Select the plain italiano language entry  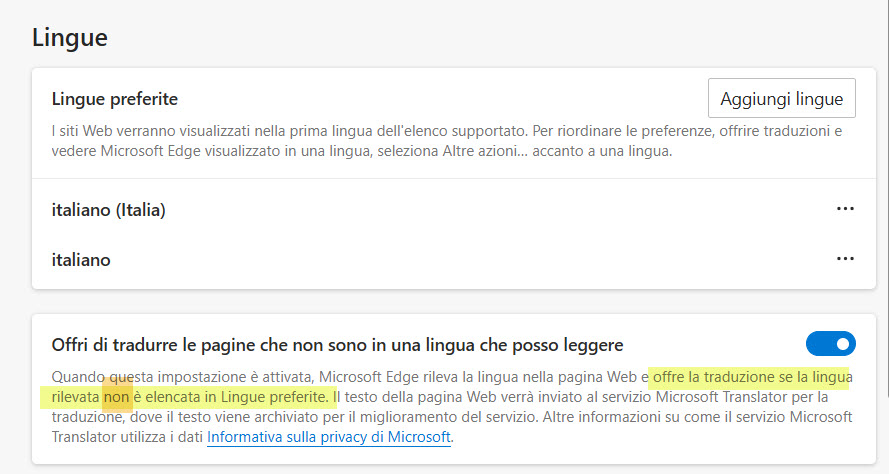coord(81,260)
